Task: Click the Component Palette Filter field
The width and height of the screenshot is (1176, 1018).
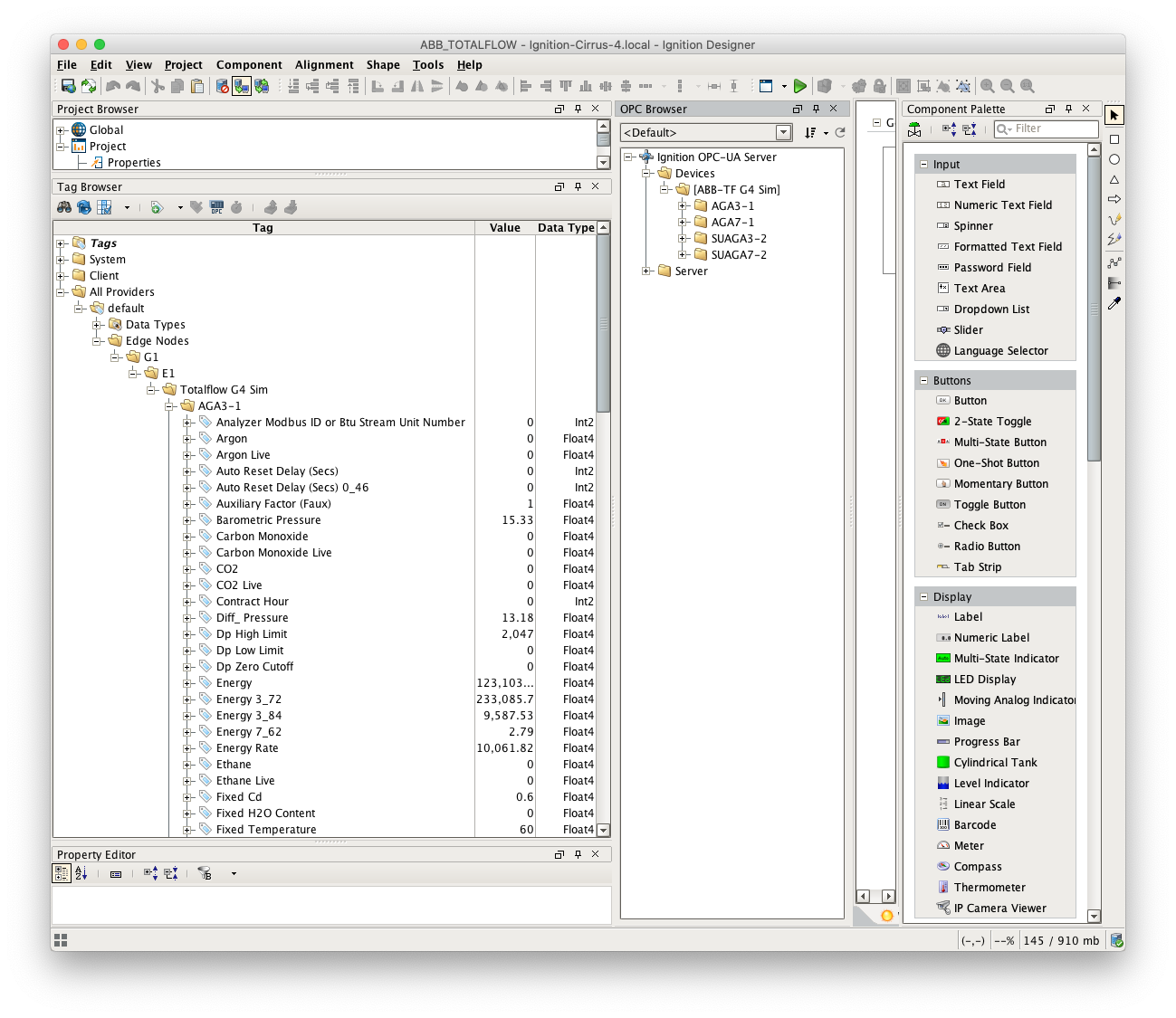Action: (1046, 129)
